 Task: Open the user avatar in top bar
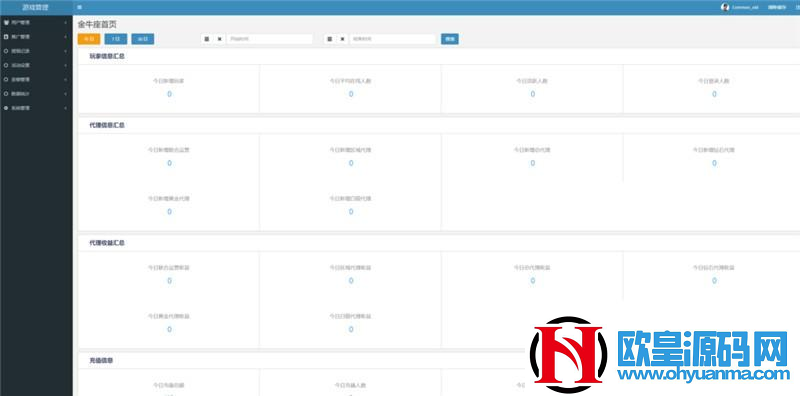click(x=725, y=7)
